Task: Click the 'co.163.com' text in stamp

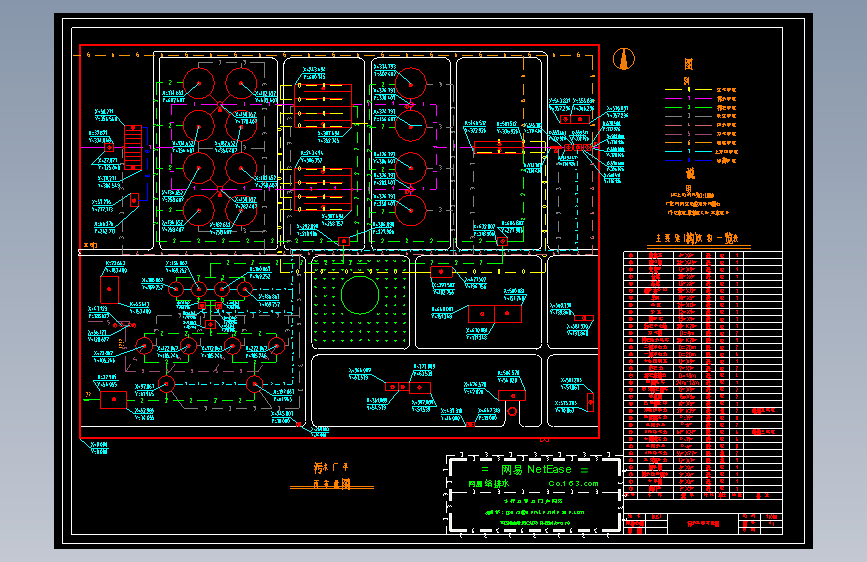Action: click(x=573, y=483)
